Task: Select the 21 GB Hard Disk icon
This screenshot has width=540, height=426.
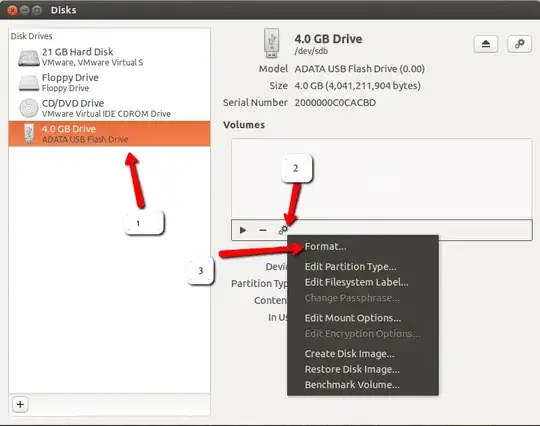Action: tap(29, 58)
